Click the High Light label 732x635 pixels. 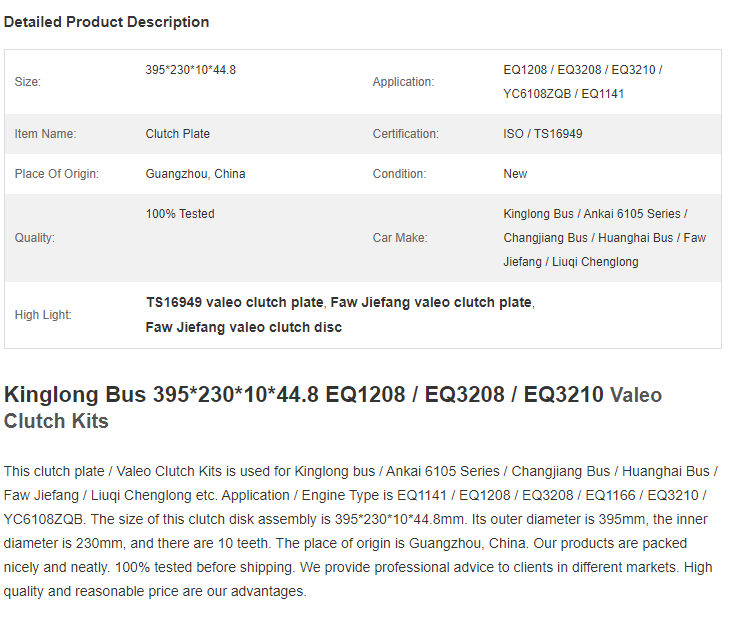[43, 315]
